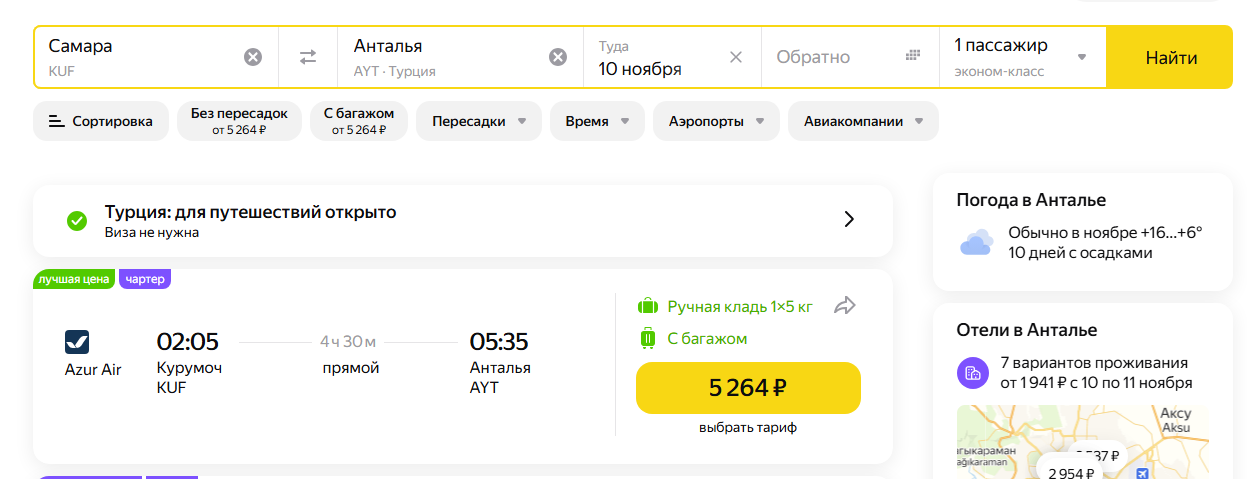1247x479 pixels.
Task: Click the purple hotels icon
Action: [971, 373]
